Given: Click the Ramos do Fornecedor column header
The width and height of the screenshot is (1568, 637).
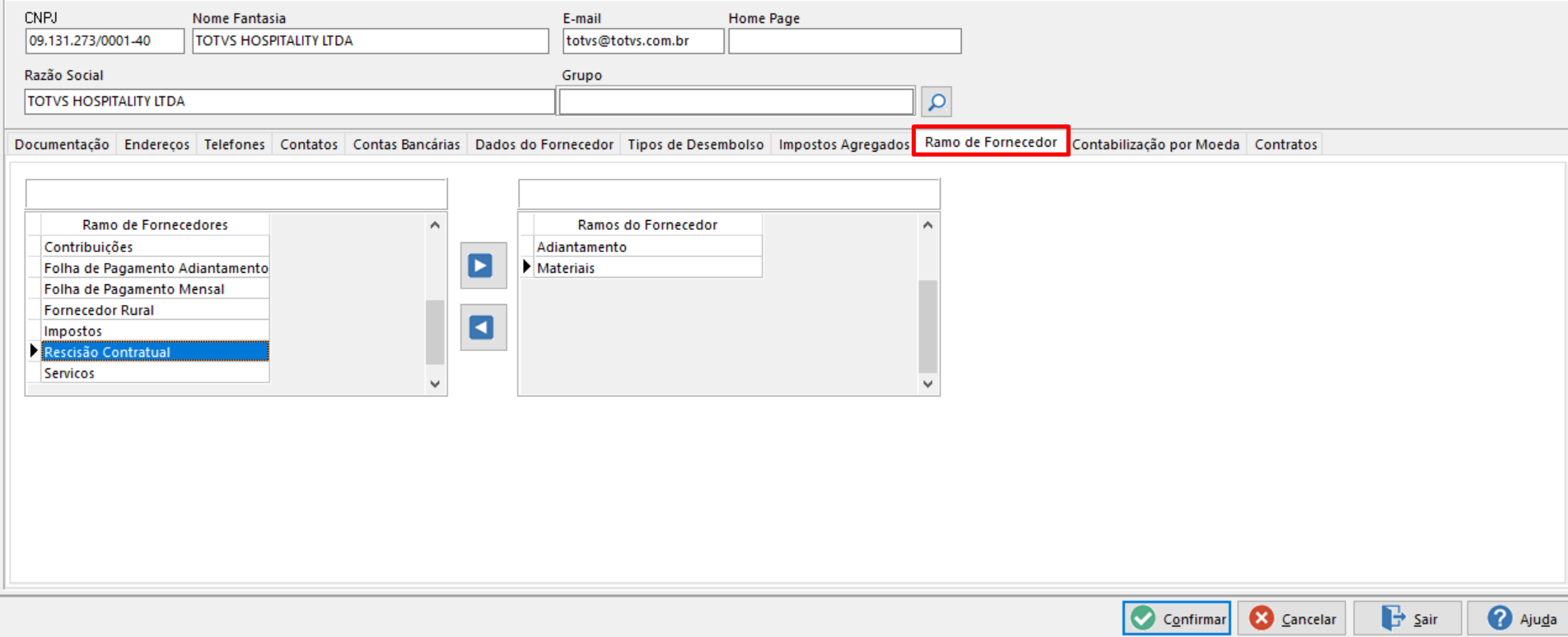Looking at the screenshot, I should 647,225.
